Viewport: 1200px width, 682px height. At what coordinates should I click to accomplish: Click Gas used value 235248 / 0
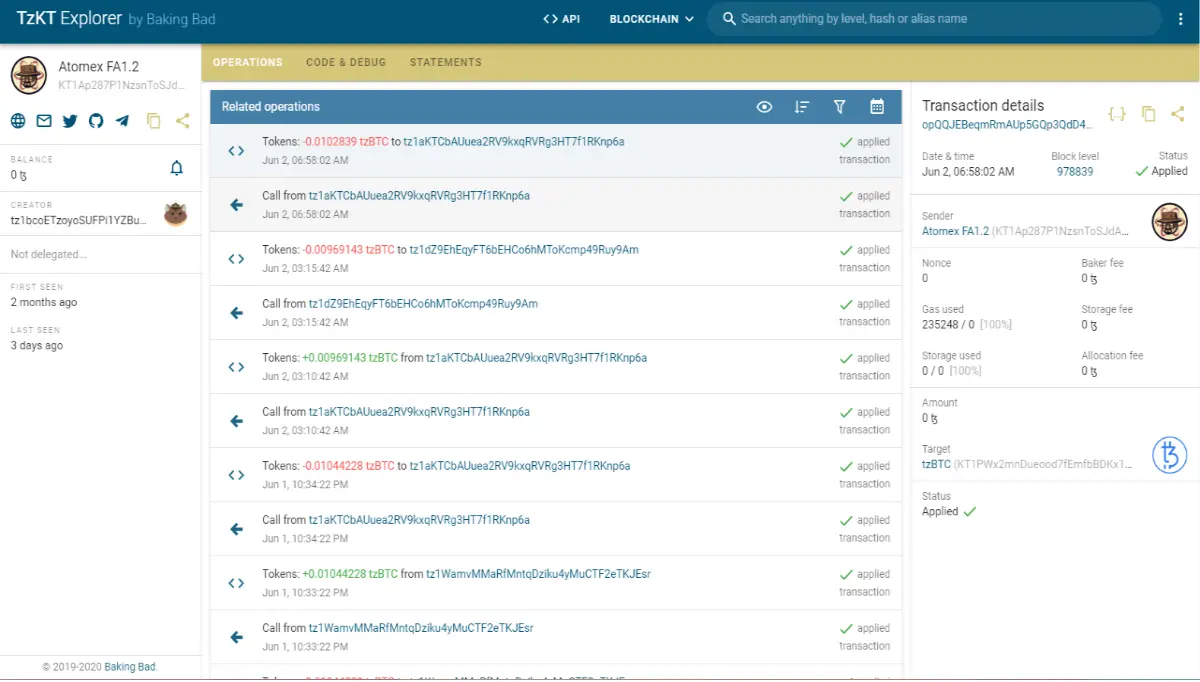(x=948, y=325)
